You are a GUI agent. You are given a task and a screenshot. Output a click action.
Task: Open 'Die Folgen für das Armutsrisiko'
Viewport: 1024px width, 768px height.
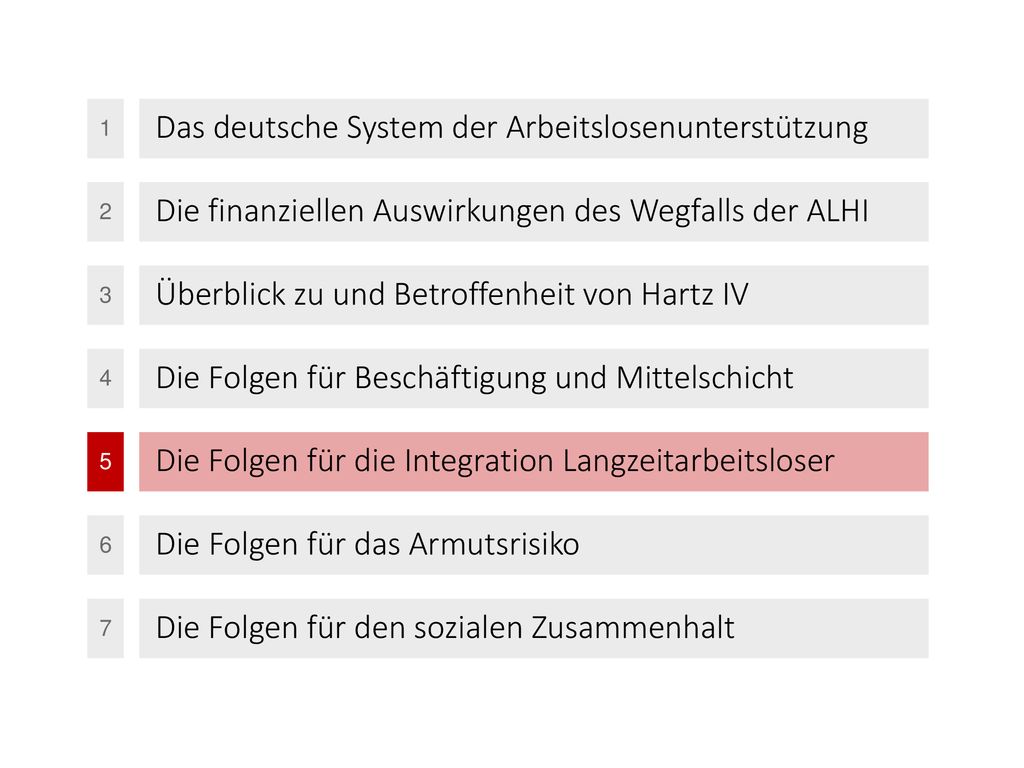(534, 545)
